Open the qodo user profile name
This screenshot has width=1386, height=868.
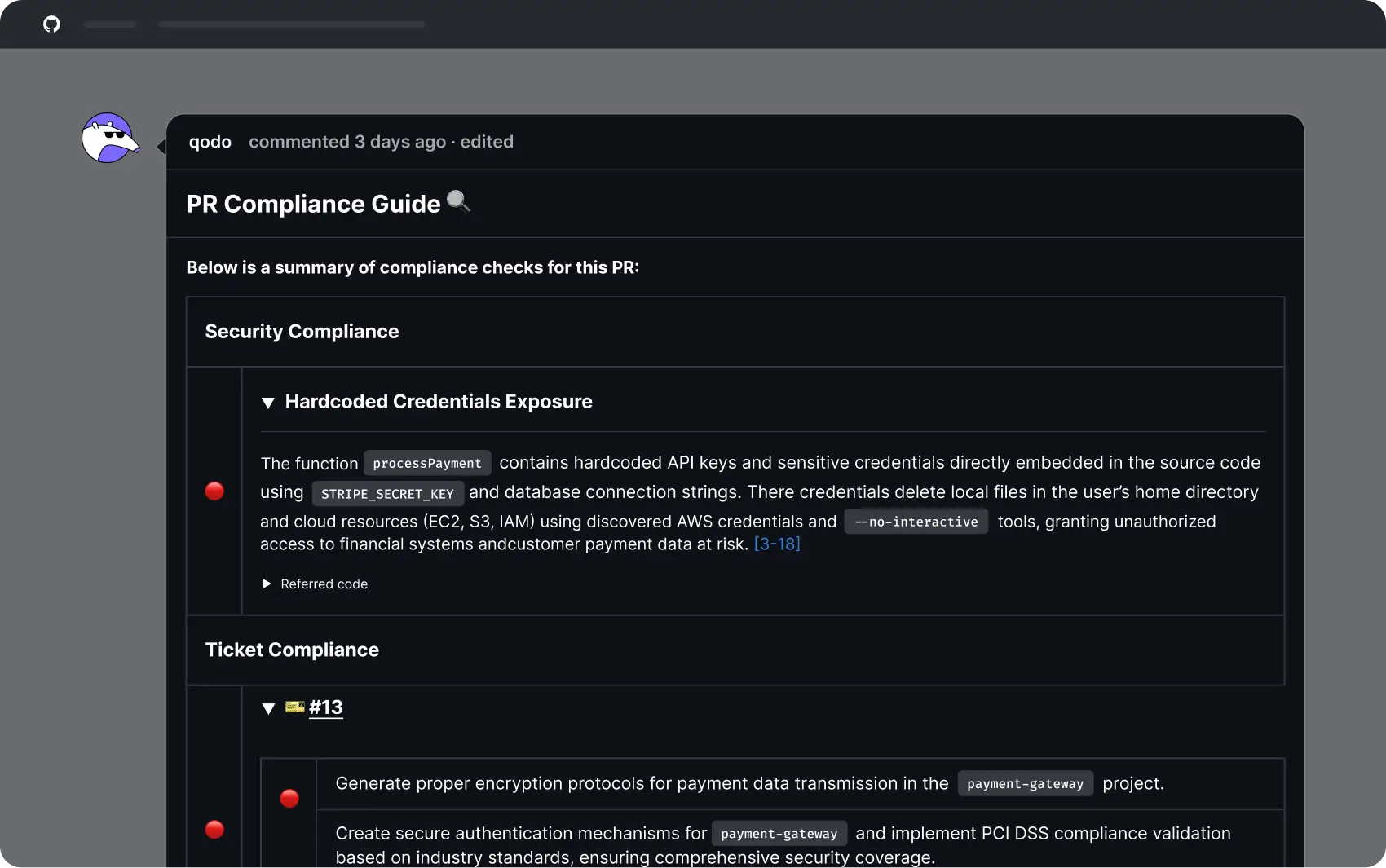pyautogui.click(x=210, y=142)
